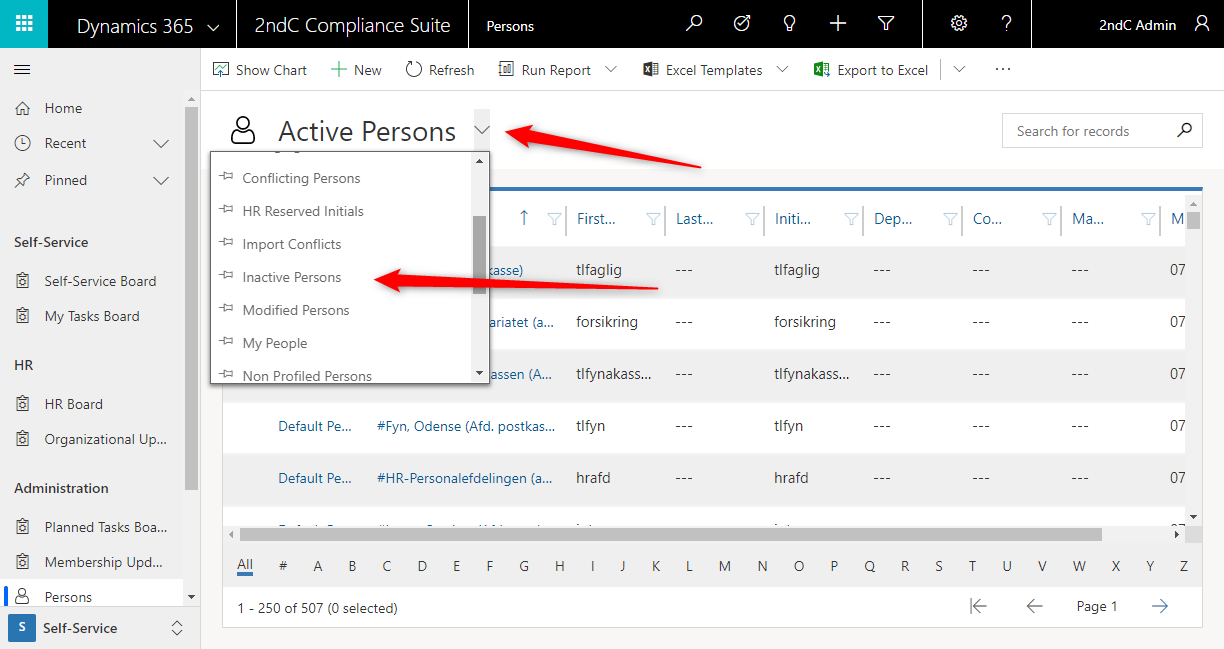Viewport: 1224px width, 649px height.
Task: Select Inactive Persons from the view list
Action: tap(291, 277)
